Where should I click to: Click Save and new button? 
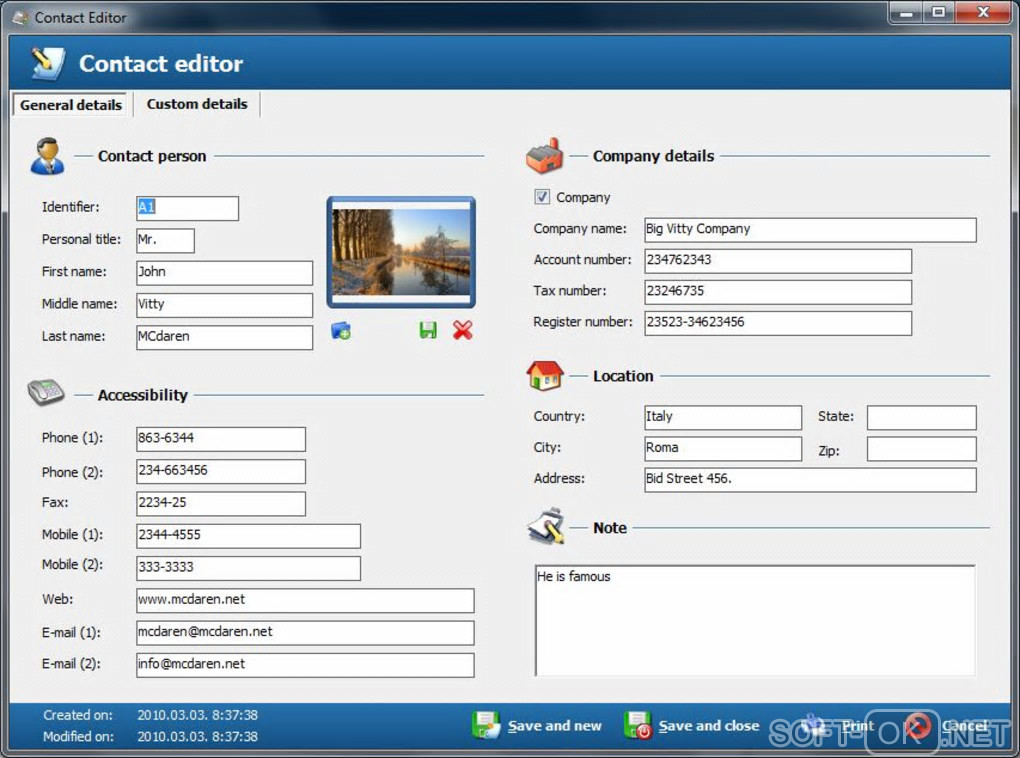point(537,725)
